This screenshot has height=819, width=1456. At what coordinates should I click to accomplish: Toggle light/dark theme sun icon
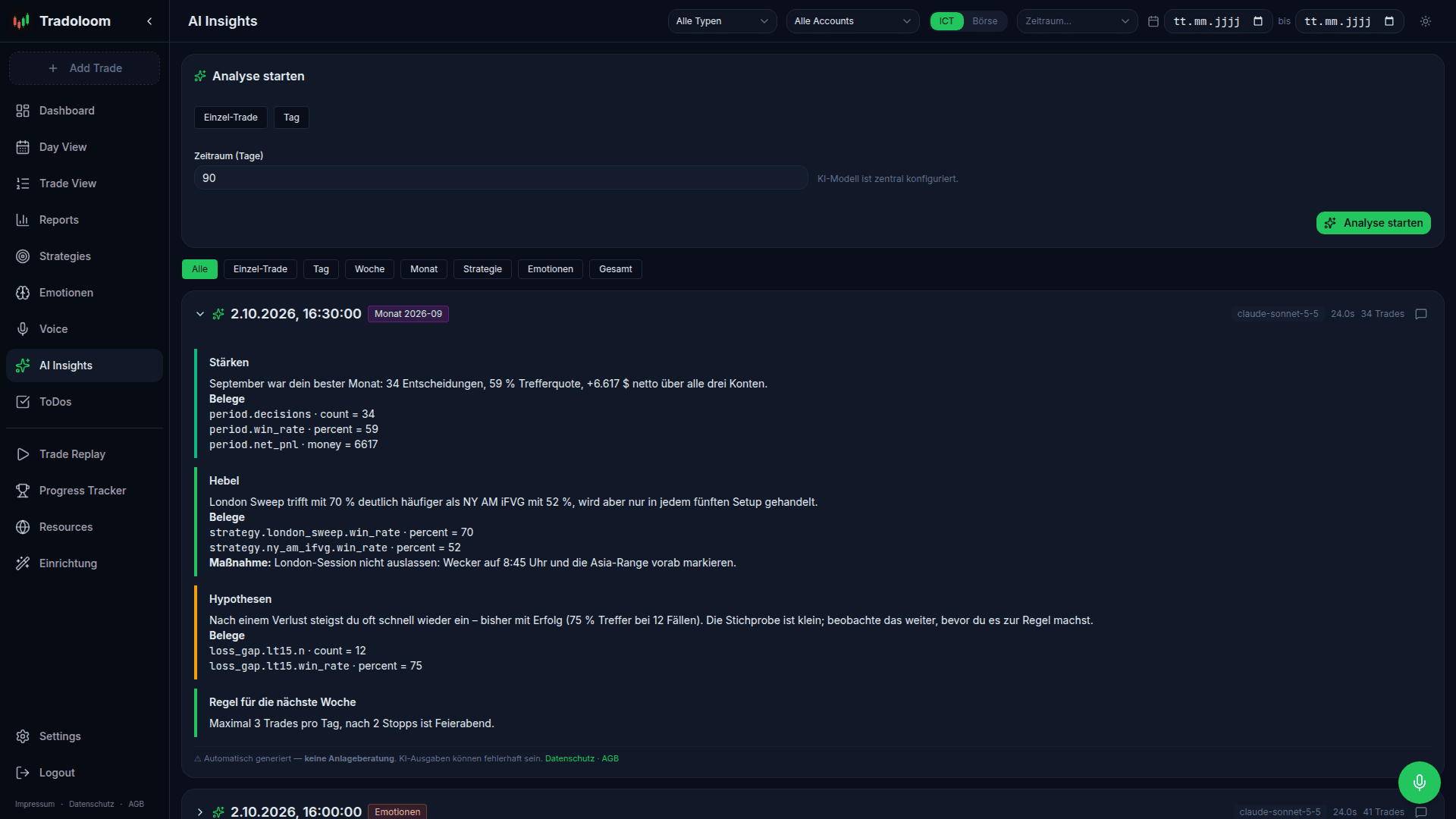click(x=1426, y=21)
